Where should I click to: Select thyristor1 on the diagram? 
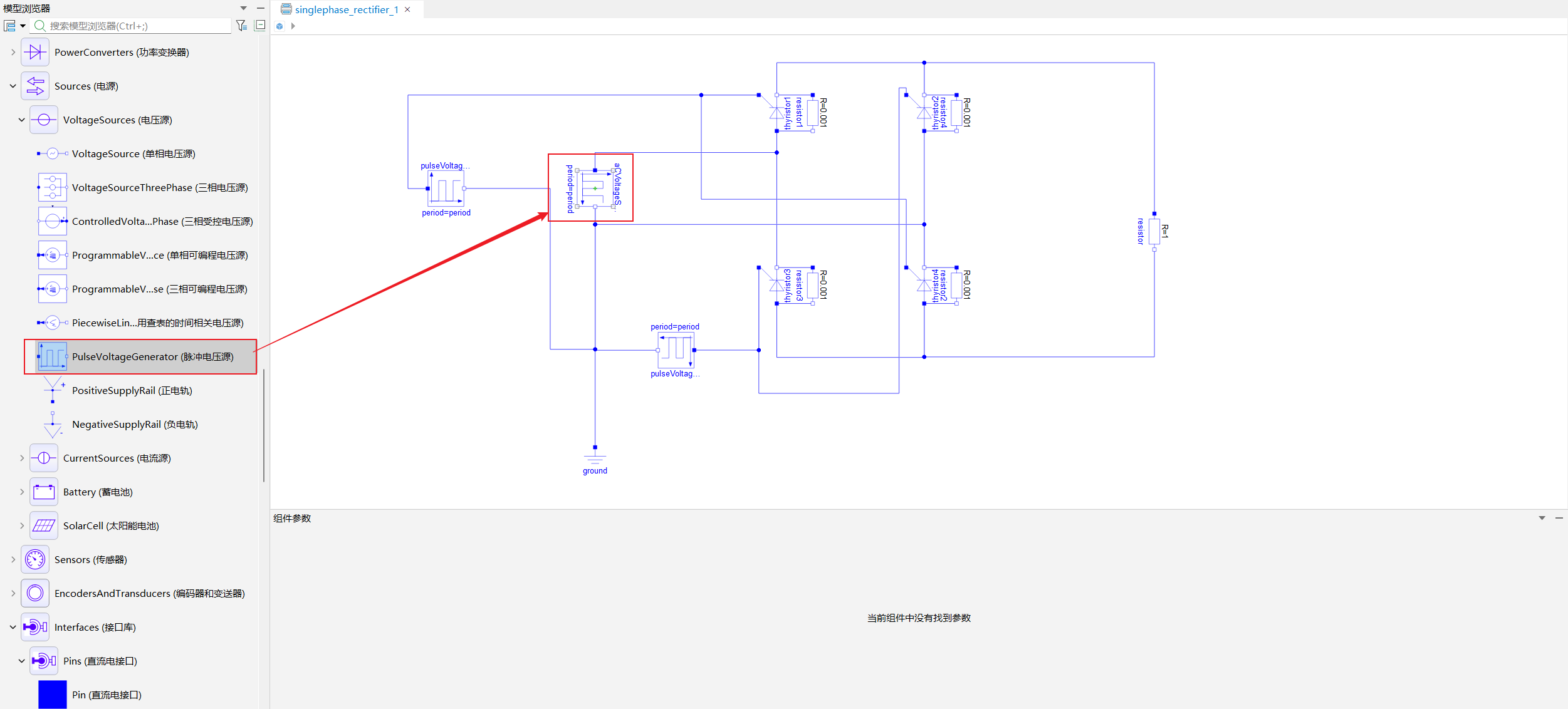pos(776,113)
